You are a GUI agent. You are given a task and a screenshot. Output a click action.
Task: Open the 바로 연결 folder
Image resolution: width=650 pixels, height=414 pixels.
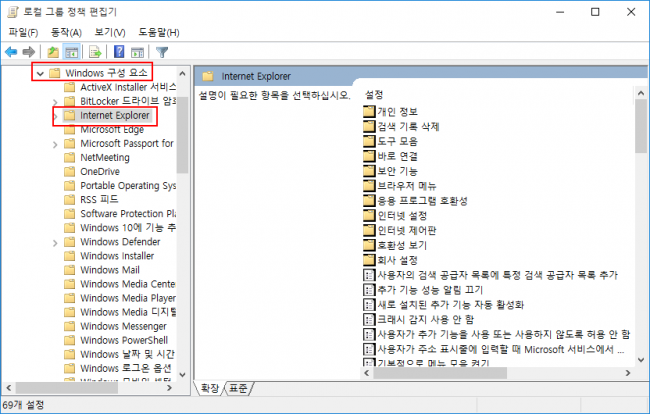(390, 156)
